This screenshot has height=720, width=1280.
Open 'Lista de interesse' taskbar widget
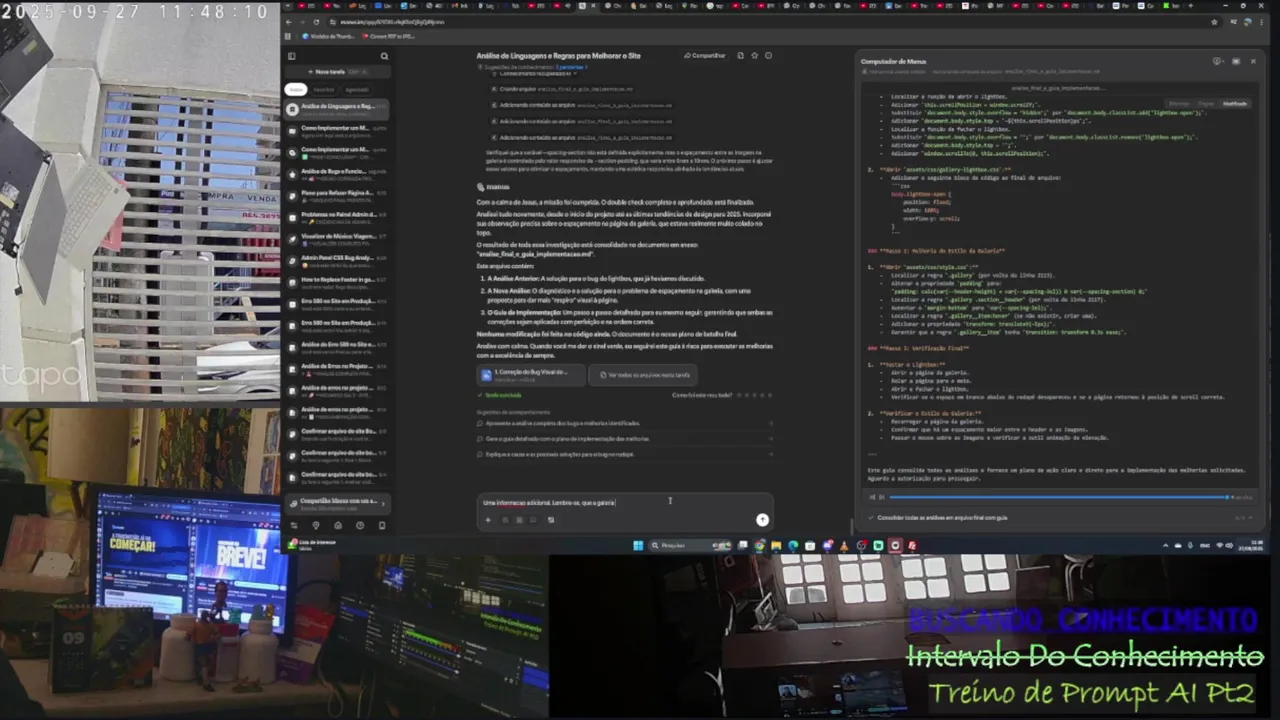[x=314, y=545]
